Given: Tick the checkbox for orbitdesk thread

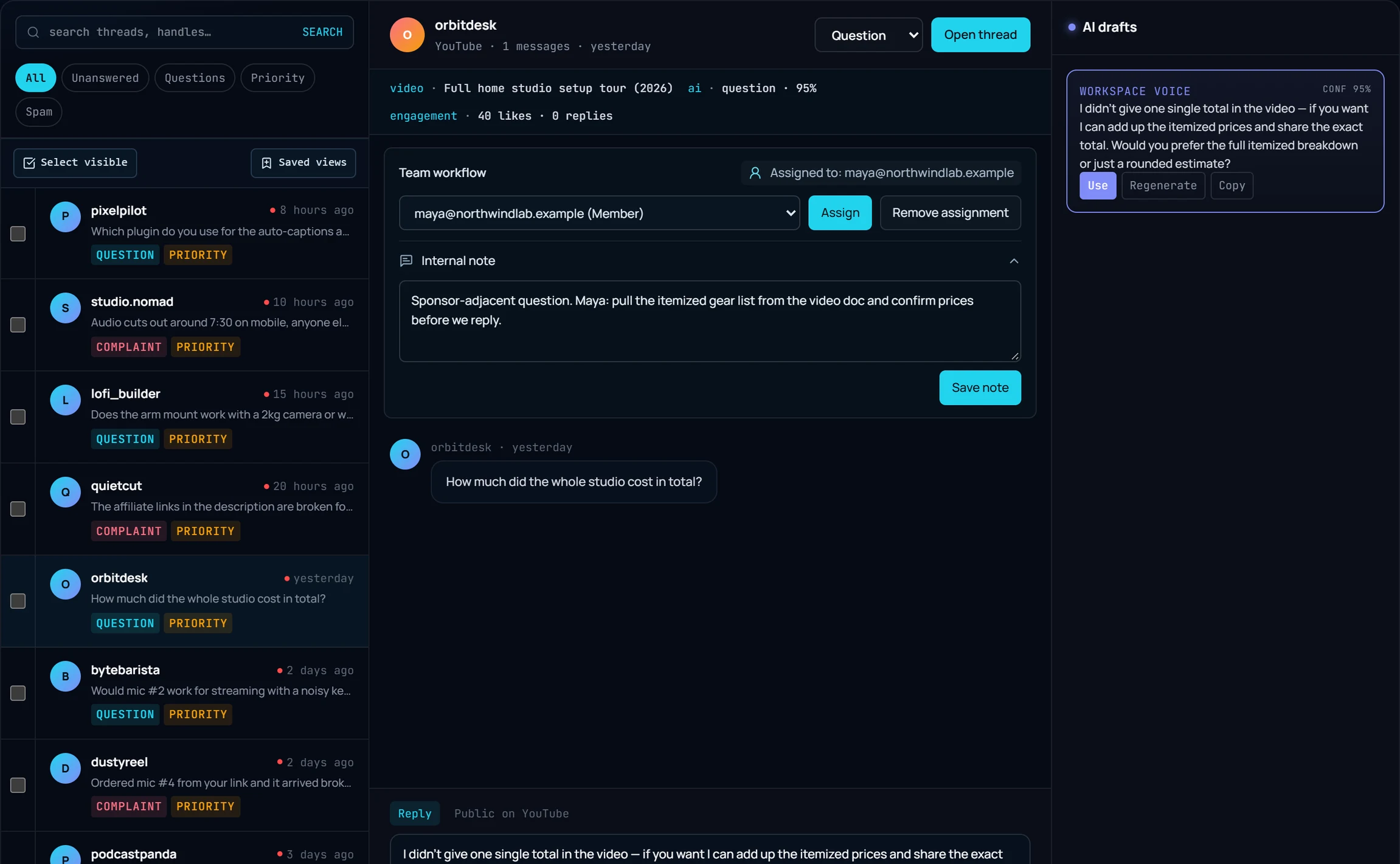Looking at the screenshot, I should click(x=18, y=601).
